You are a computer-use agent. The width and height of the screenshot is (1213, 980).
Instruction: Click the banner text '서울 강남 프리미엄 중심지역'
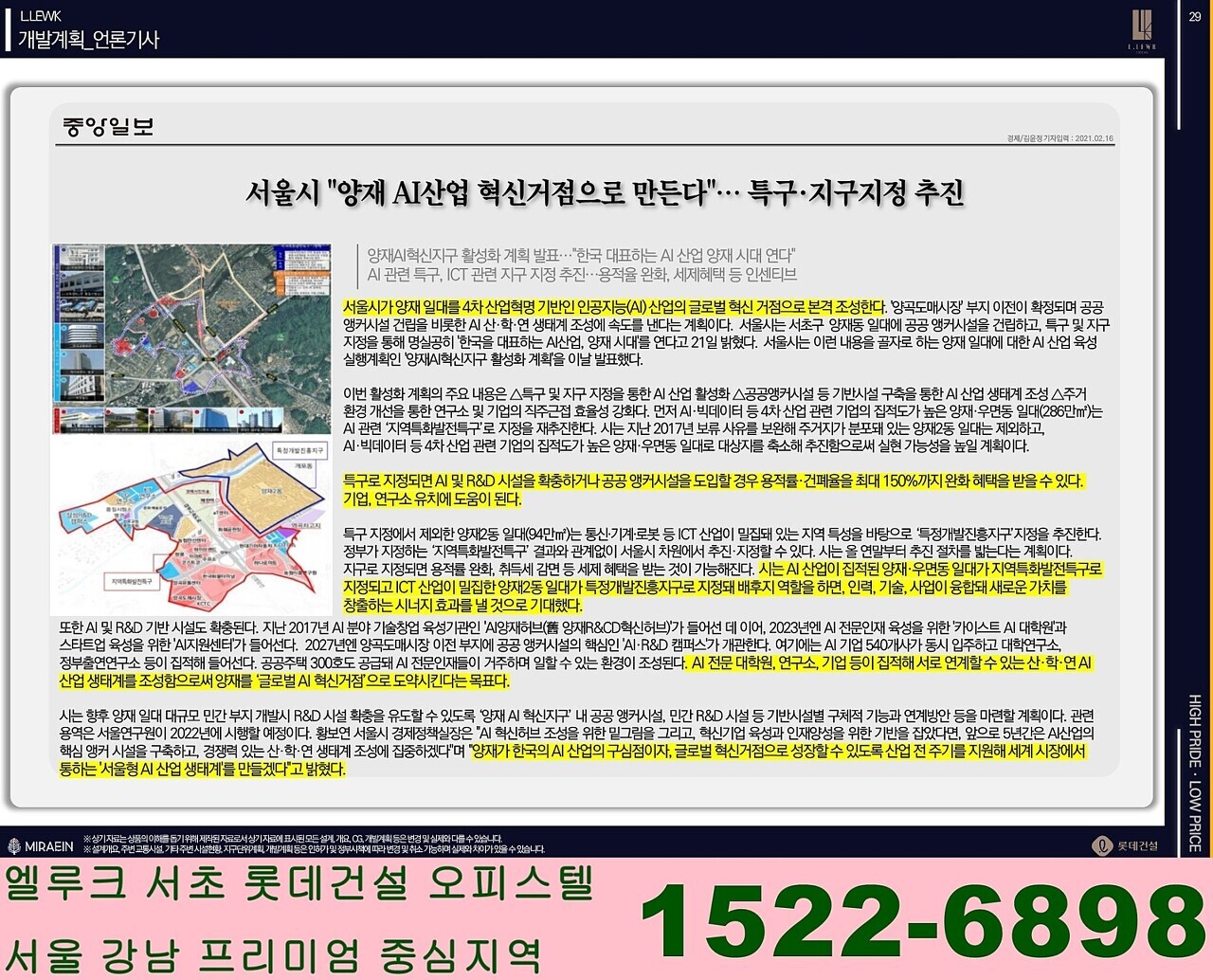click(x=273, y=954)
